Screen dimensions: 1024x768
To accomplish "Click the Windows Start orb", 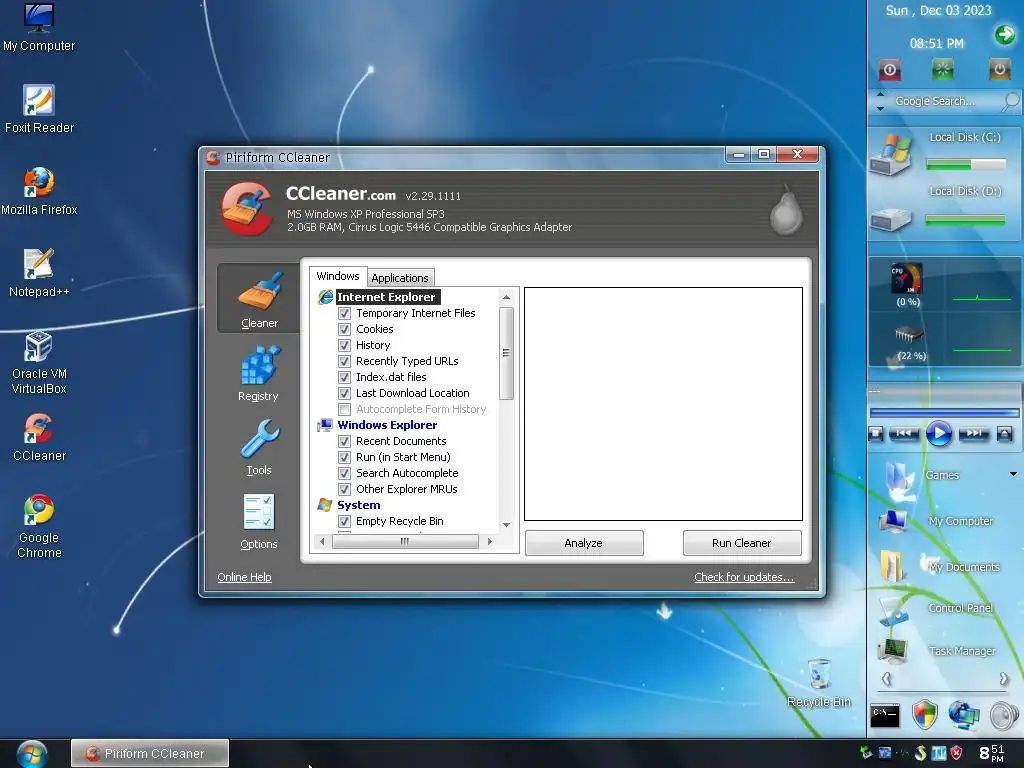I will (32, 753).
